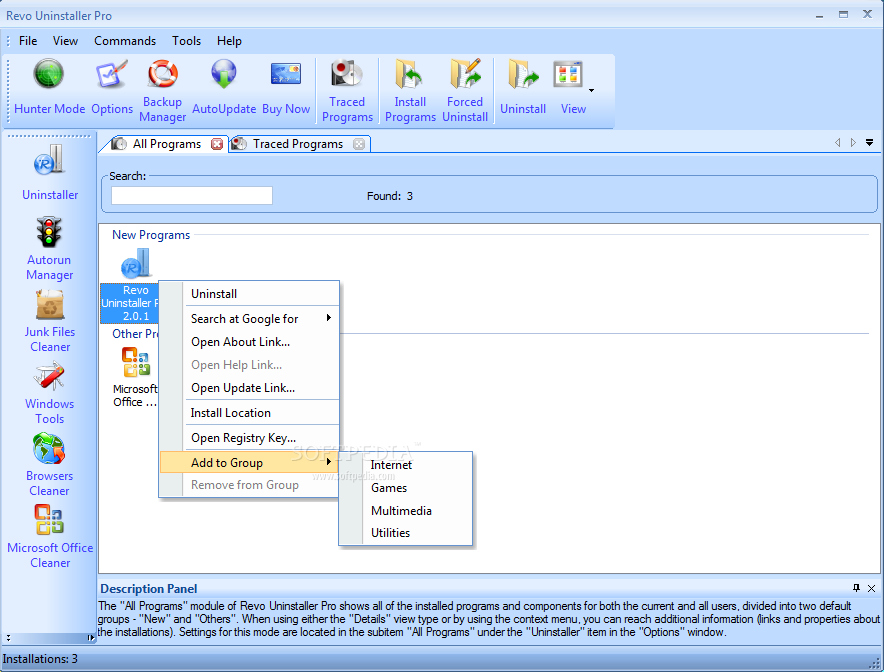The height and width of the screenshot is (672, 884).
Task: Open the File menu
Action: [x=28, y=41]
